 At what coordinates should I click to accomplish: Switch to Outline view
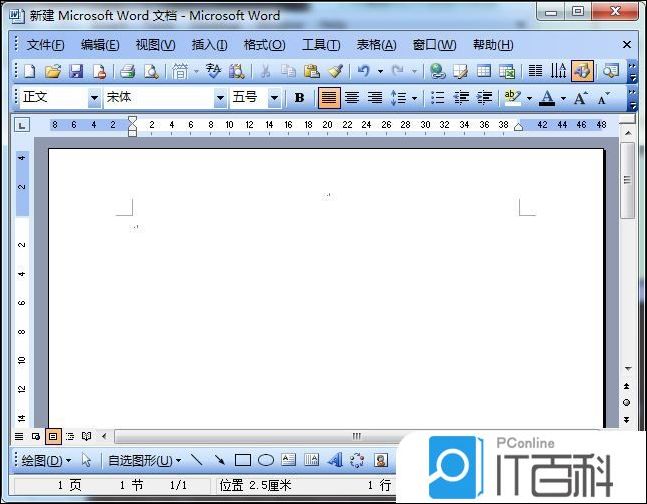[70, 436]
